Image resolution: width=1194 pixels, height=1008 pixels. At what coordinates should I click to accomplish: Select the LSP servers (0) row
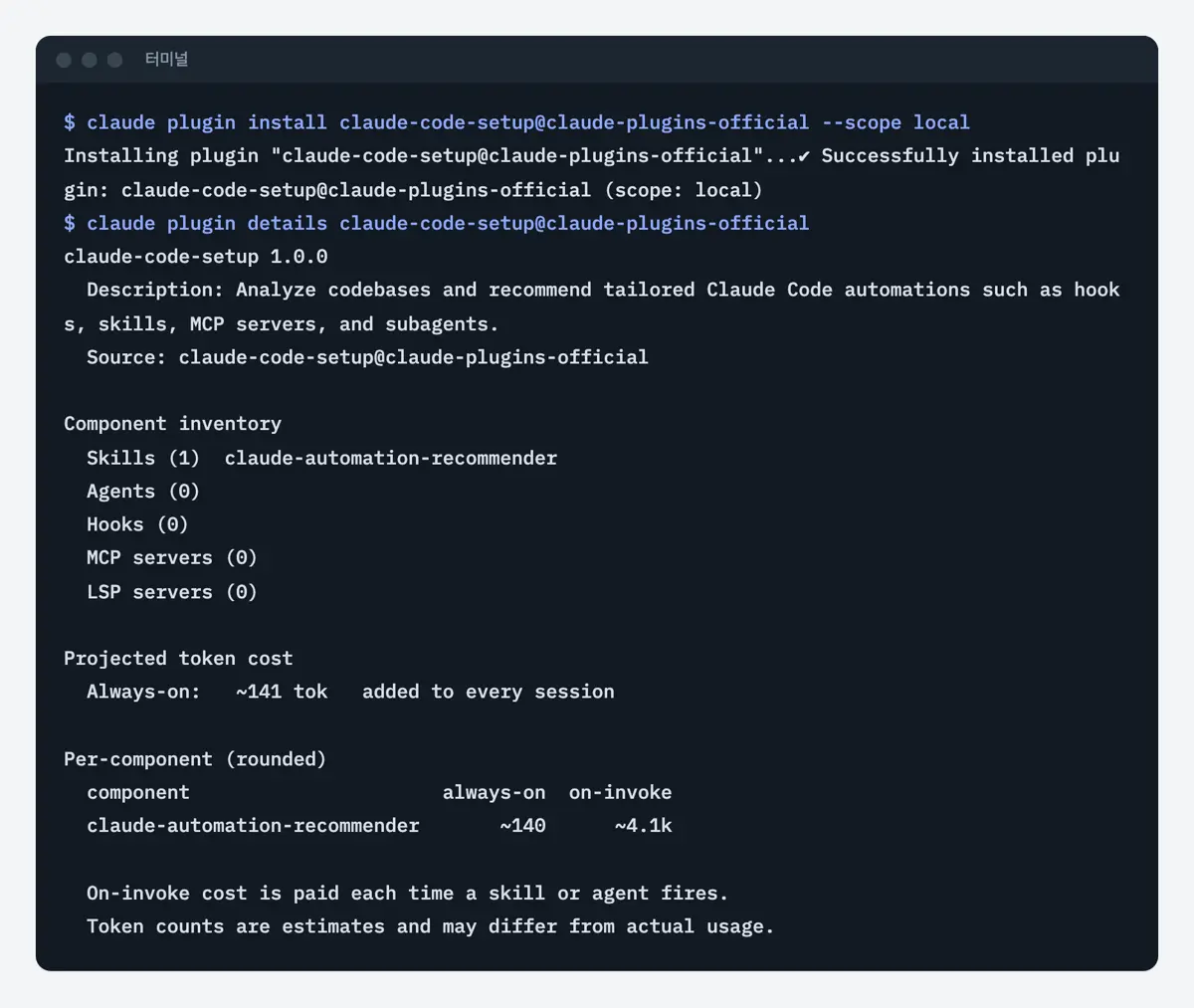point(172,592)
